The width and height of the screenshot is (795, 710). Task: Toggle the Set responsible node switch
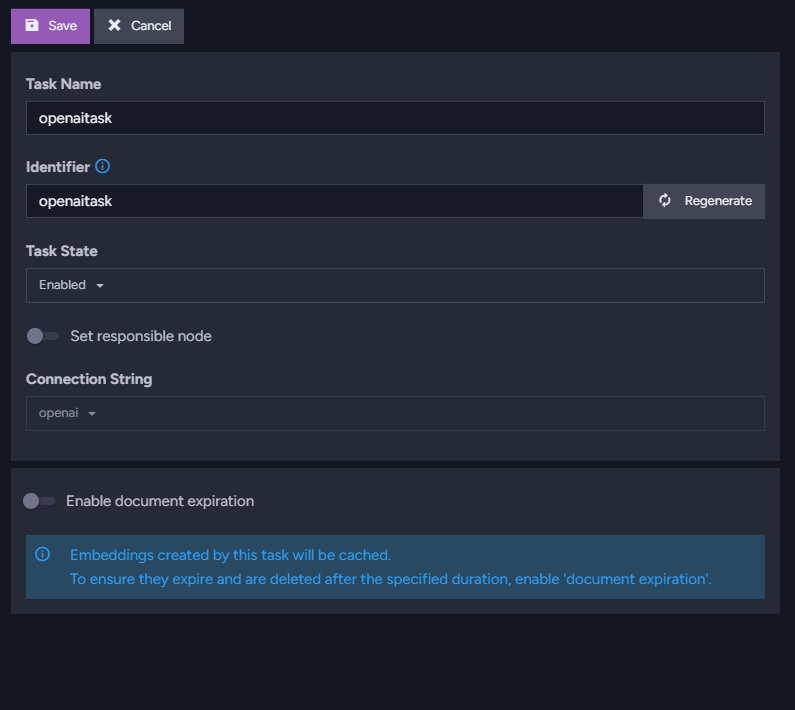[43, 336]
